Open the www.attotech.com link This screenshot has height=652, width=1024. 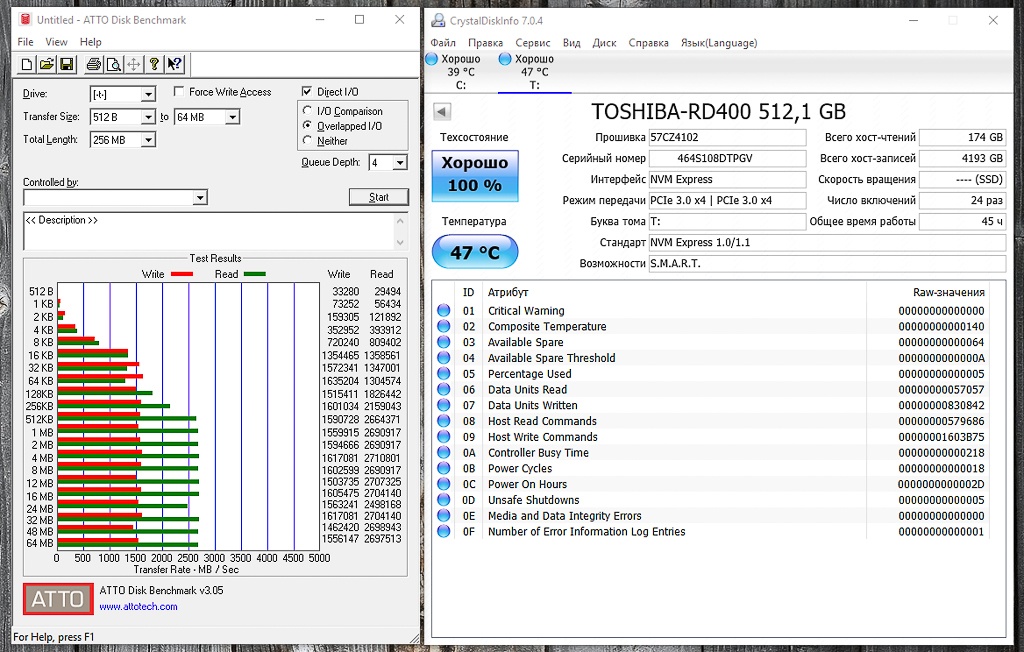[x=138, y=606]
